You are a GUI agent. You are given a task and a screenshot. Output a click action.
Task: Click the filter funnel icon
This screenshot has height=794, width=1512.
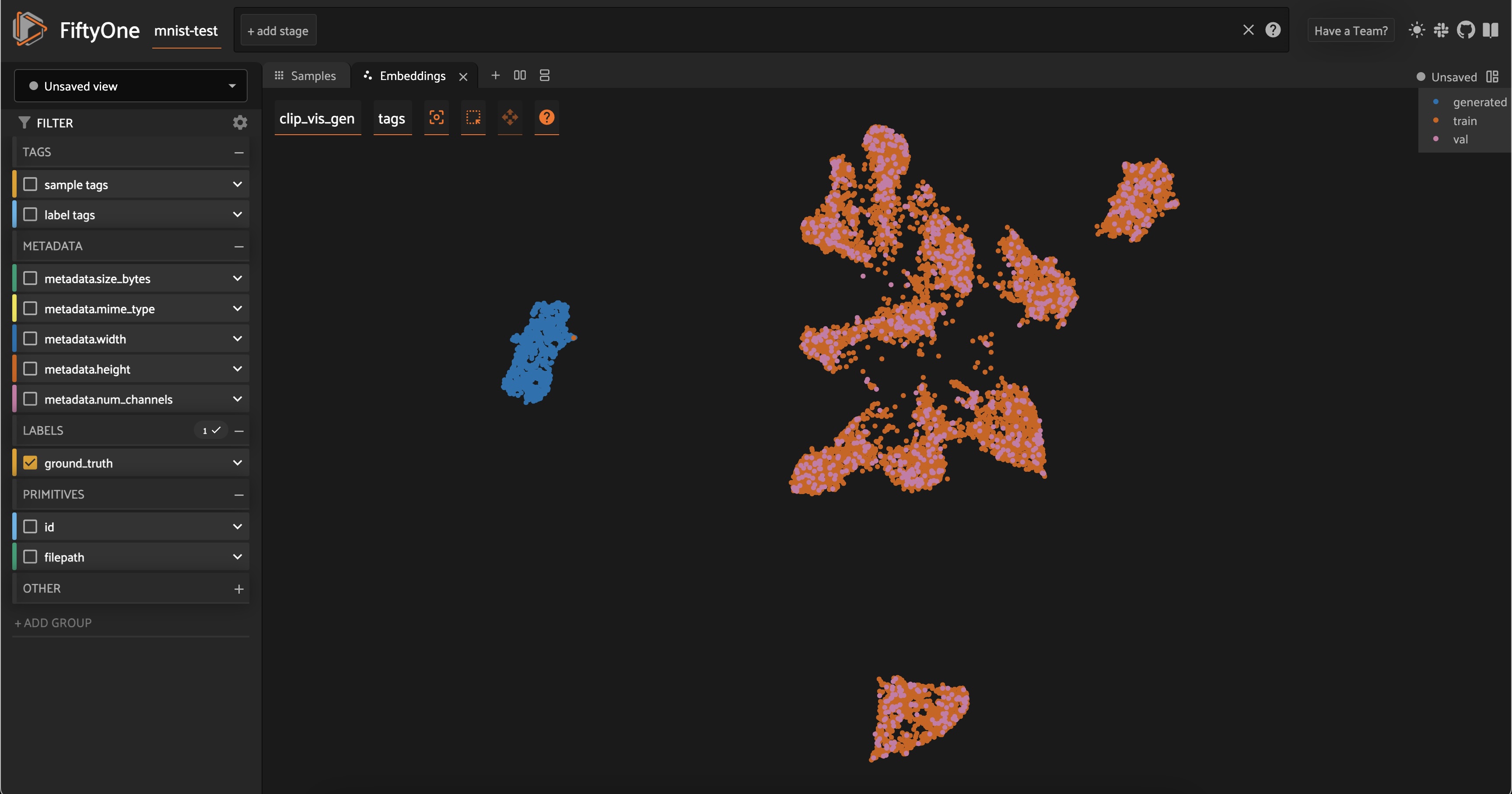coord(24,122)
